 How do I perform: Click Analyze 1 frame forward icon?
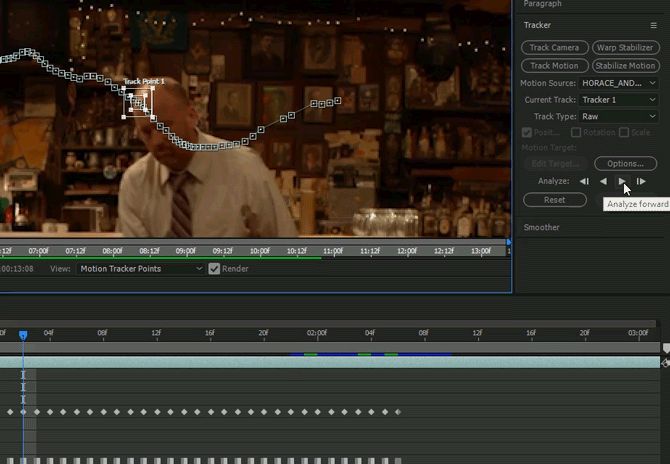[x=641, y=181]
